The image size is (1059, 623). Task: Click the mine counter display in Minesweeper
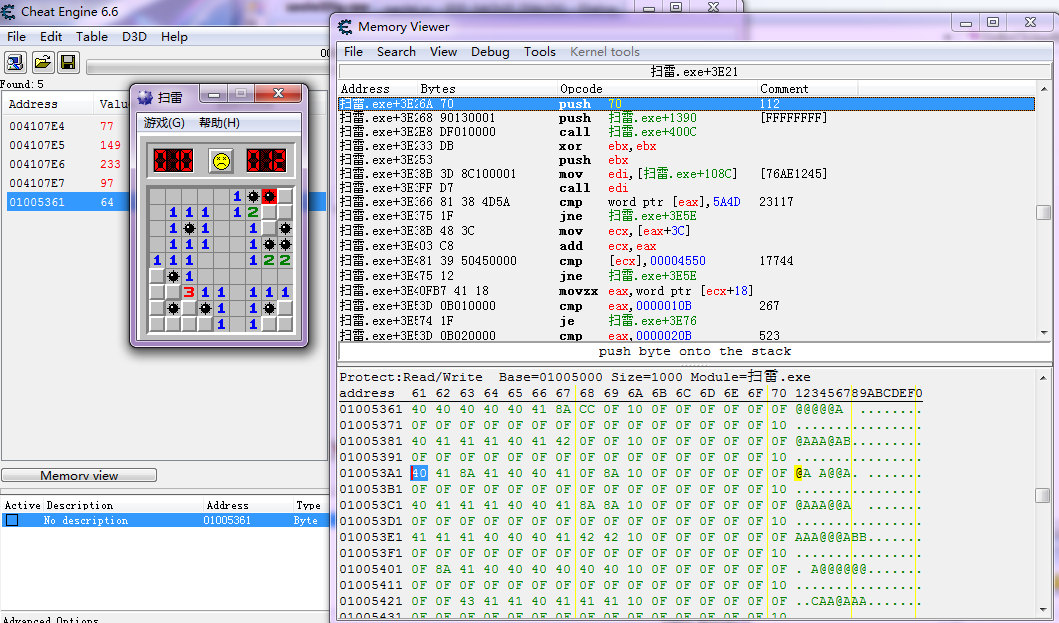[x=173, y=161]
